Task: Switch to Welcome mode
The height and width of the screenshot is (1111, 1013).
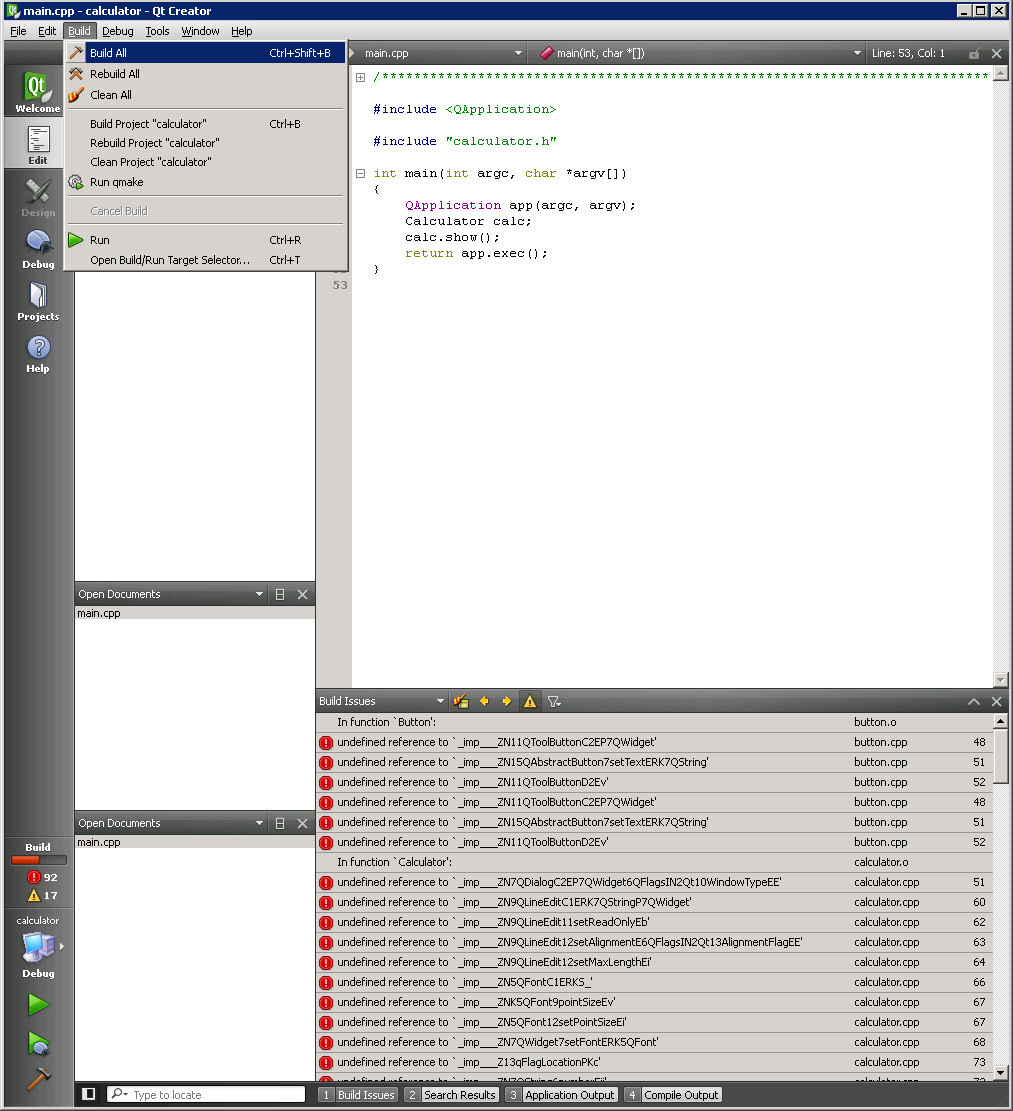Action: [38, 91]
